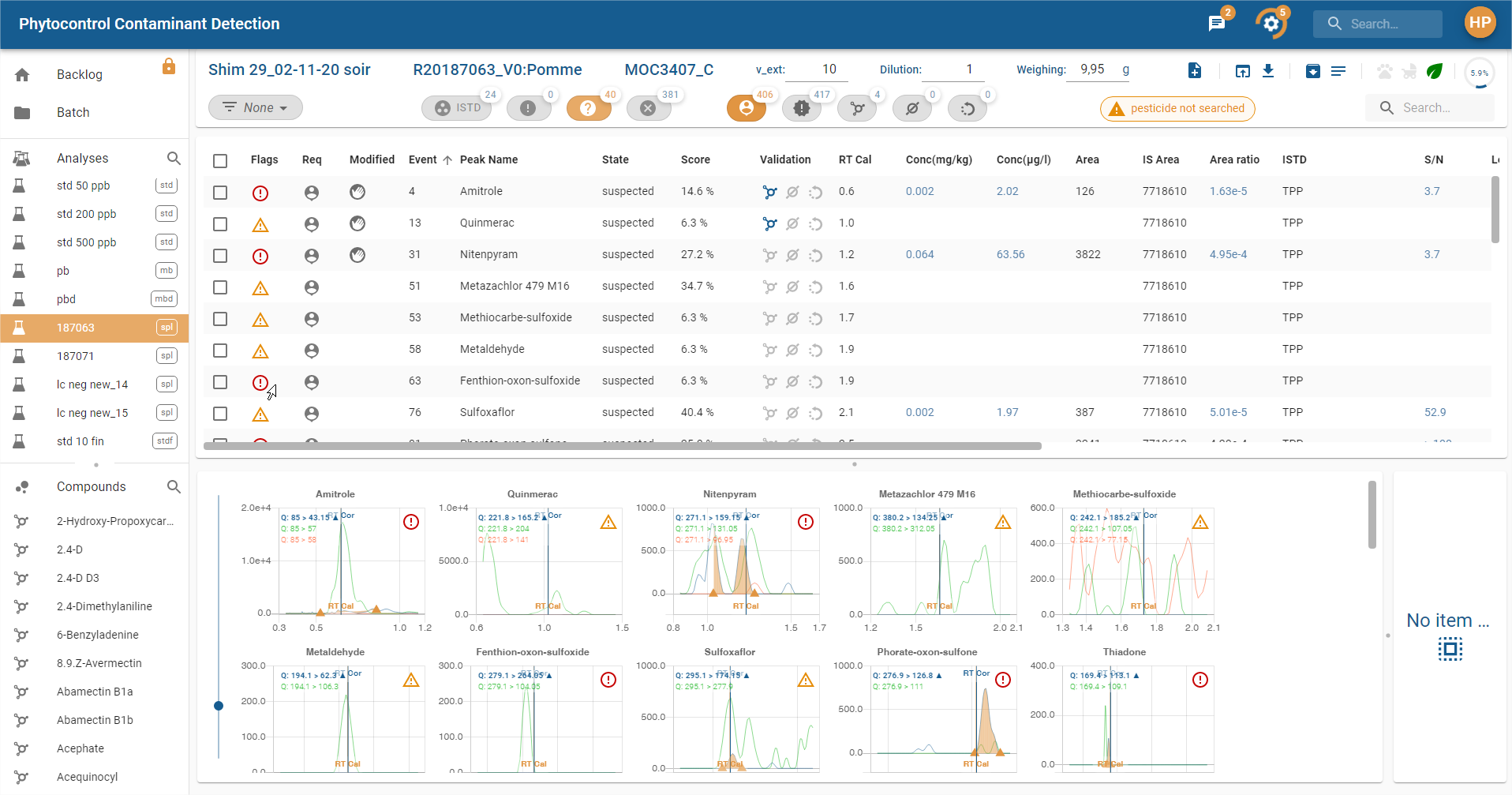Click the molecule icon in Amitrole row
The width and height of the screenshot is (1512, 795).
pos(769,192)
